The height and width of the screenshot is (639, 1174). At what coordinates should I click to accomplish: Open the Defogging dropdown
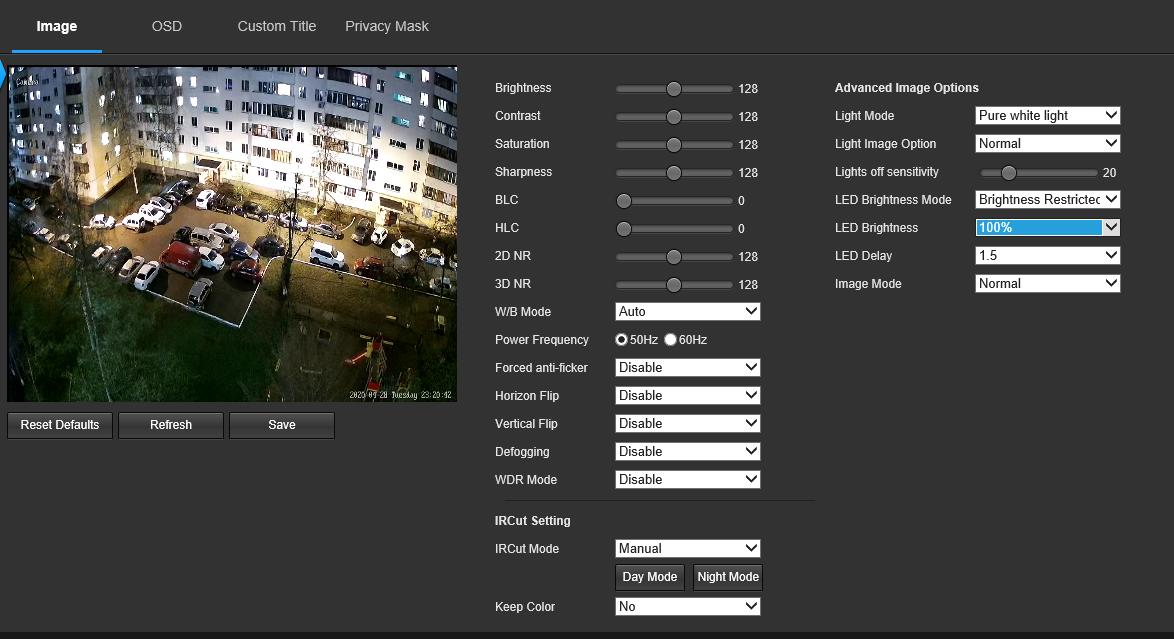687,452
